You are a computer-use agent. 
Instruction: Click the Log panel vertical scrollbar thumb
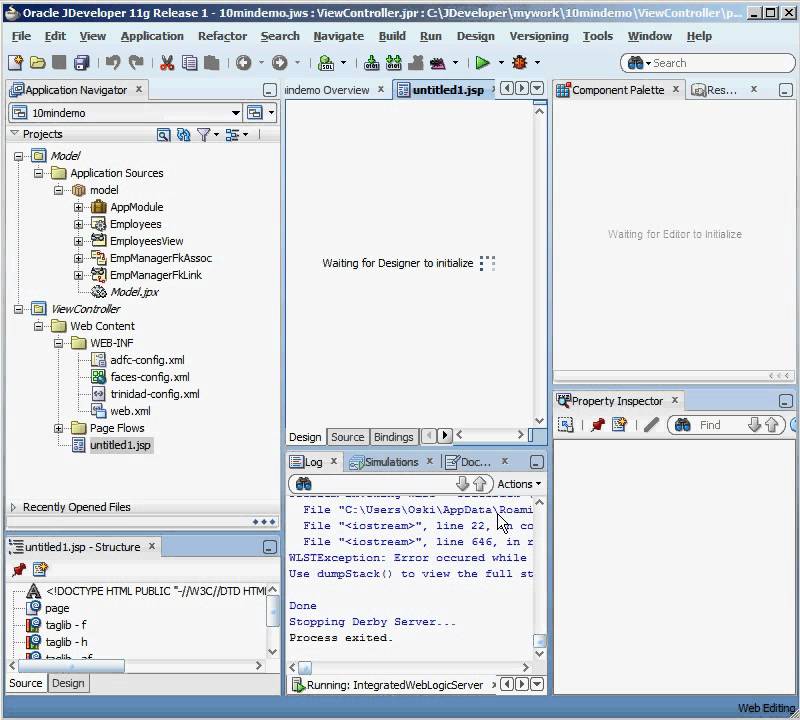point(539,640)
